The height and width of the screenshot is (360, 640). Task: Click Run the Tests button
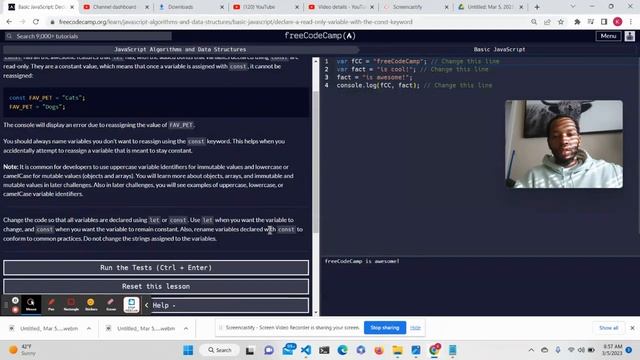coord(156,268)
